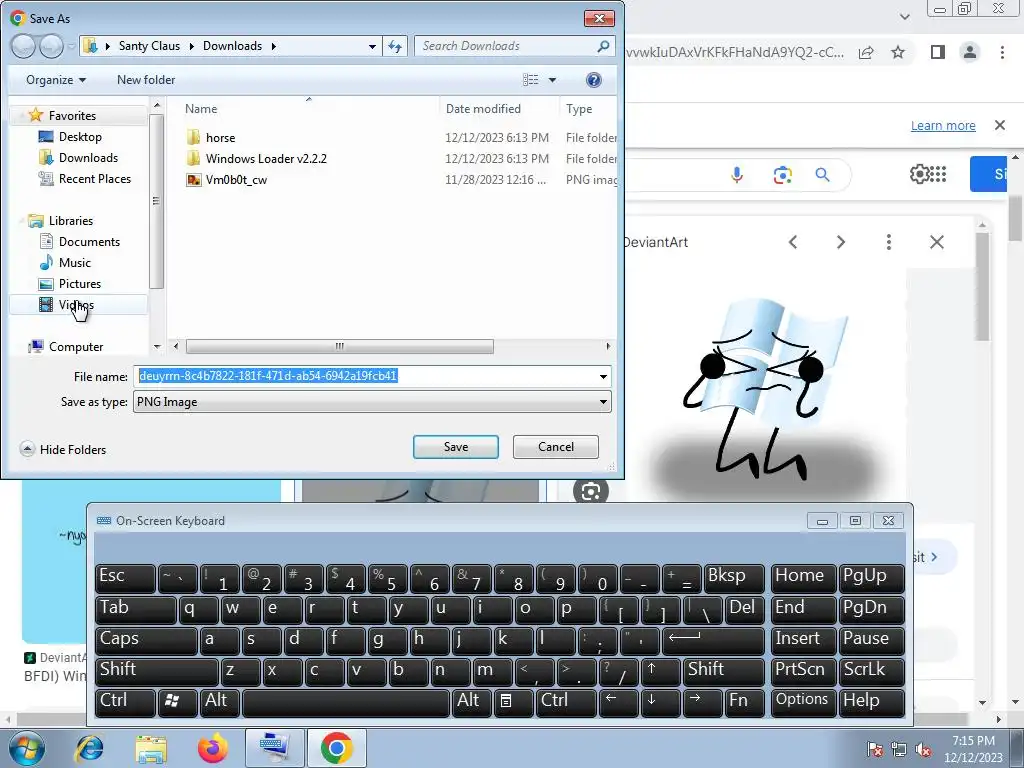The width and height of the screenshot is (1024, 768).
Task: Open the Organize menu
Action: pos(56,80)
